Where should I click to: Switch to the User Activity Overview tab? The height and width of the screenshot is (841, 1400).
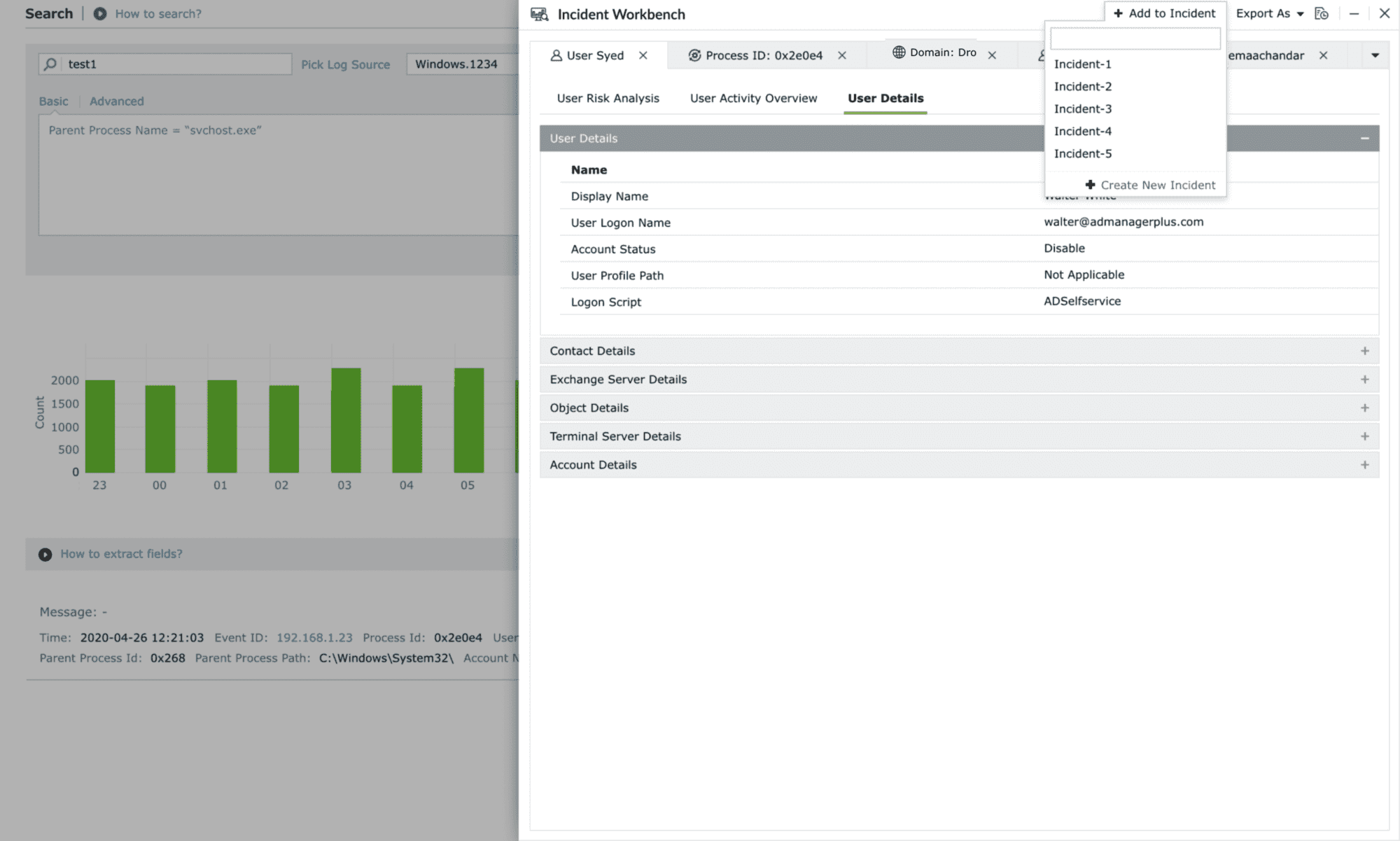pyautogui.click(x=753, y=98)
